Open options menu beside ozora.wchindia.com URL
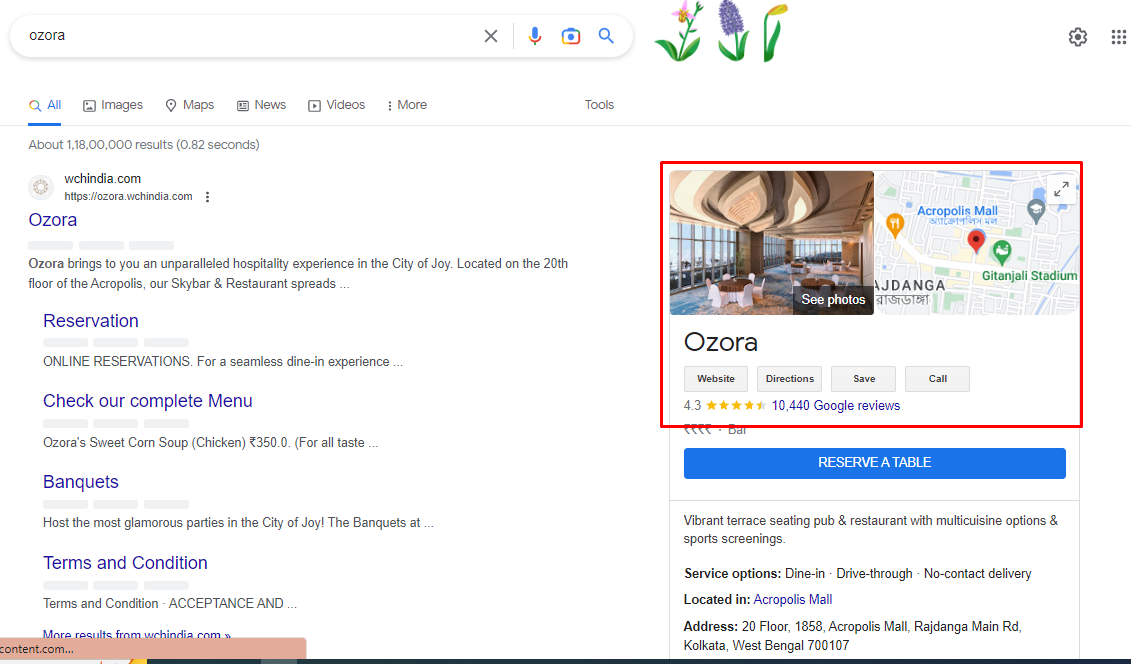 tap(207, 197)
